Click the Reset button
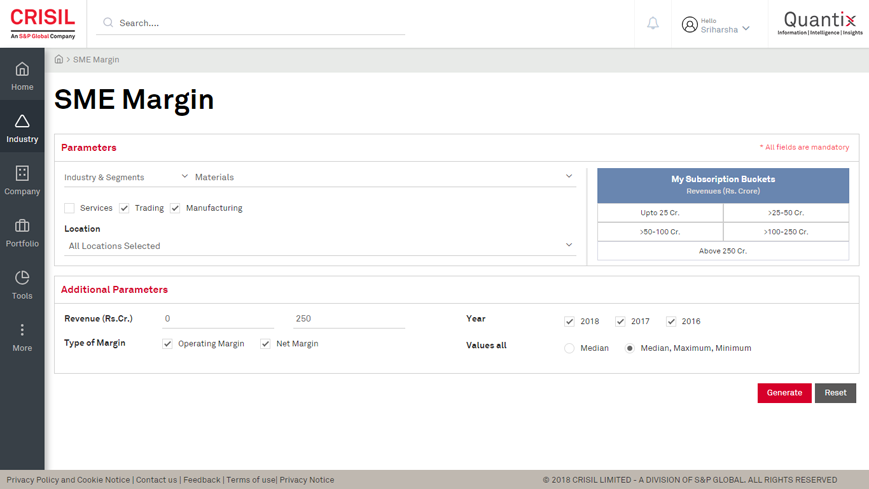Screen dimensions: 869x489 (x=835, y=393)
